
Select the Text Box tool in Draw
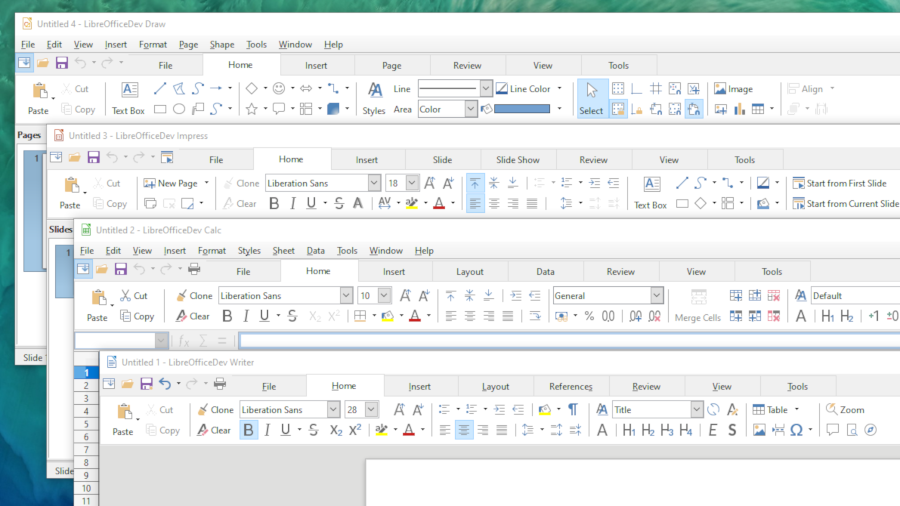pos(129,98)
